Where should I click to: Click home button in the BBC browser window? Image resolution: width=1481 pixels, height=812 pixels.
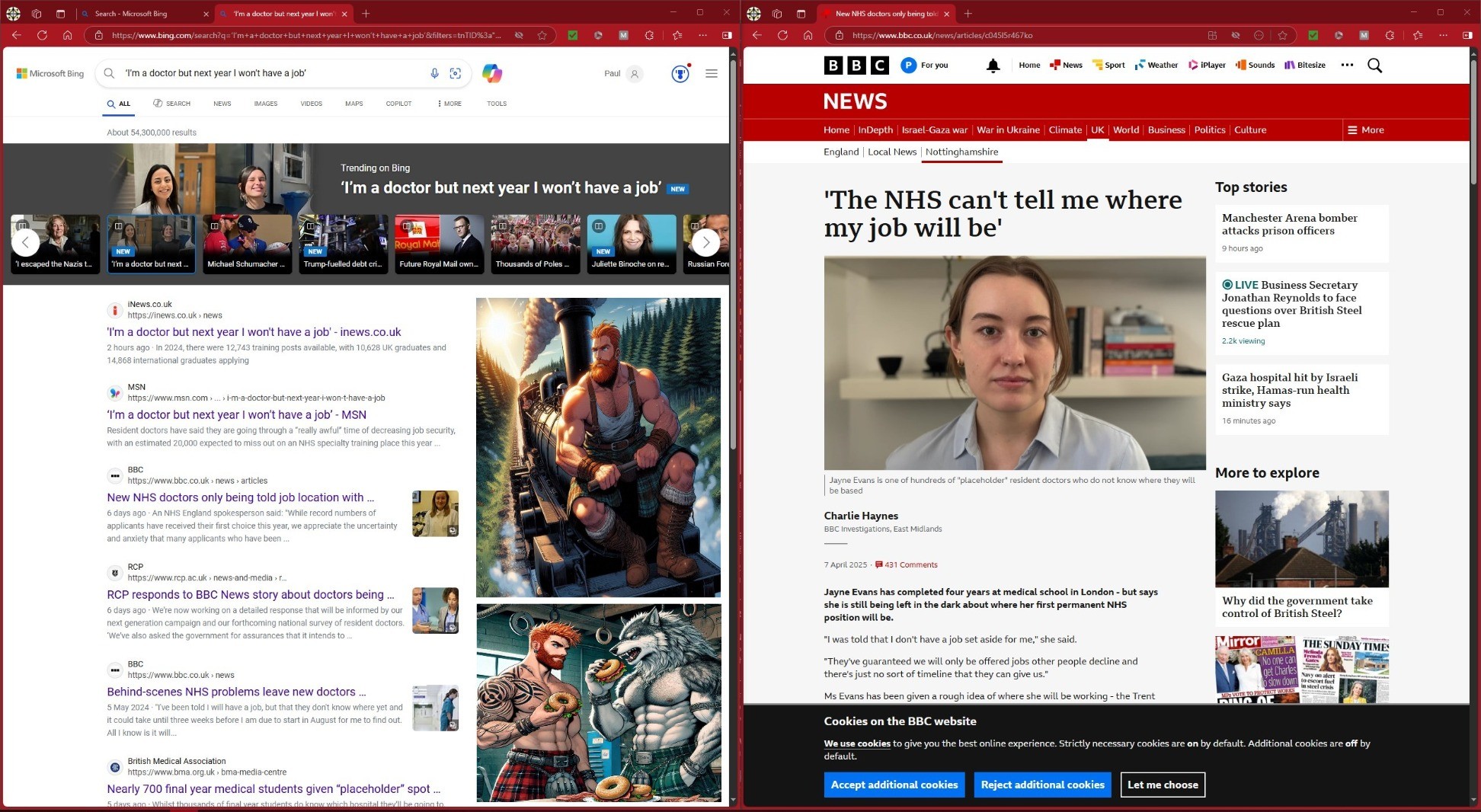[808, 35]
